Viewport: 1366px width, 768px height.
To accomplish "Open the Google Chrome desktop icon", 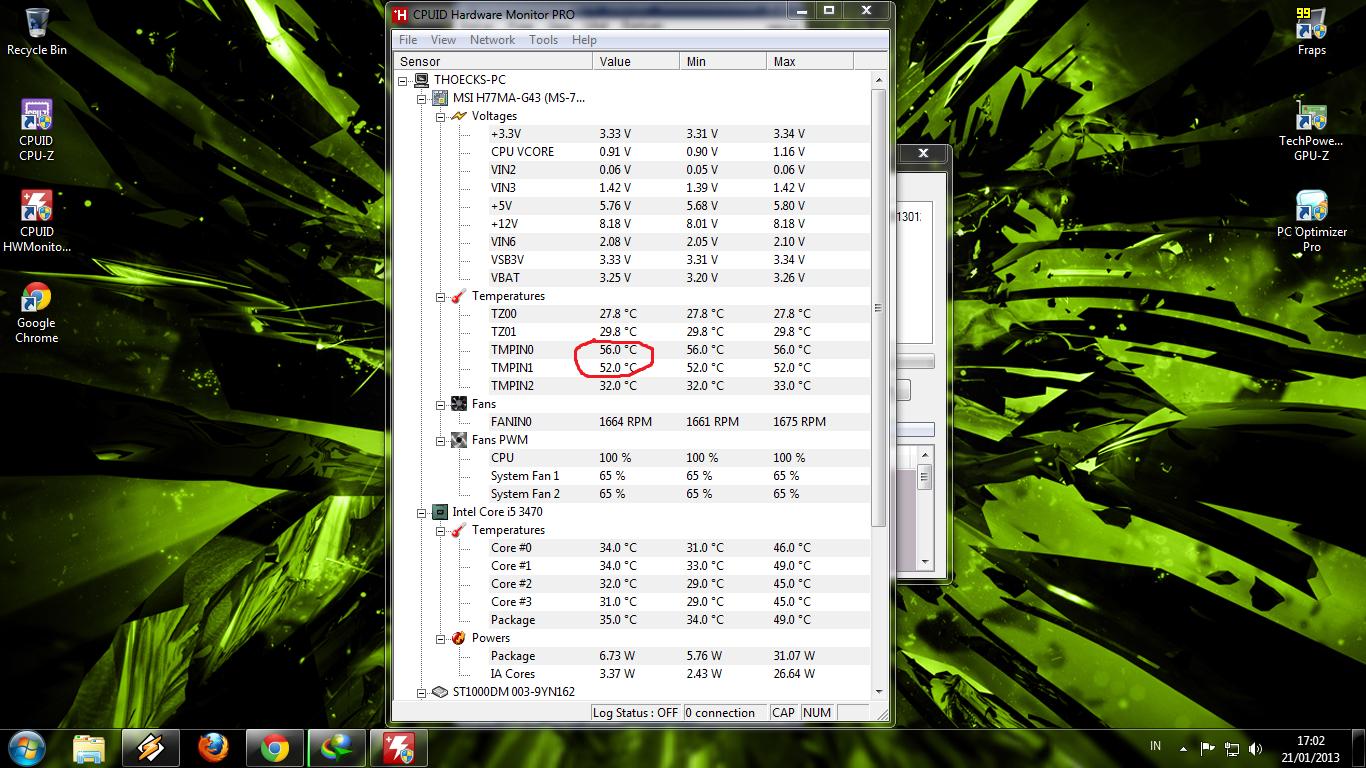I will coord(37,313).
